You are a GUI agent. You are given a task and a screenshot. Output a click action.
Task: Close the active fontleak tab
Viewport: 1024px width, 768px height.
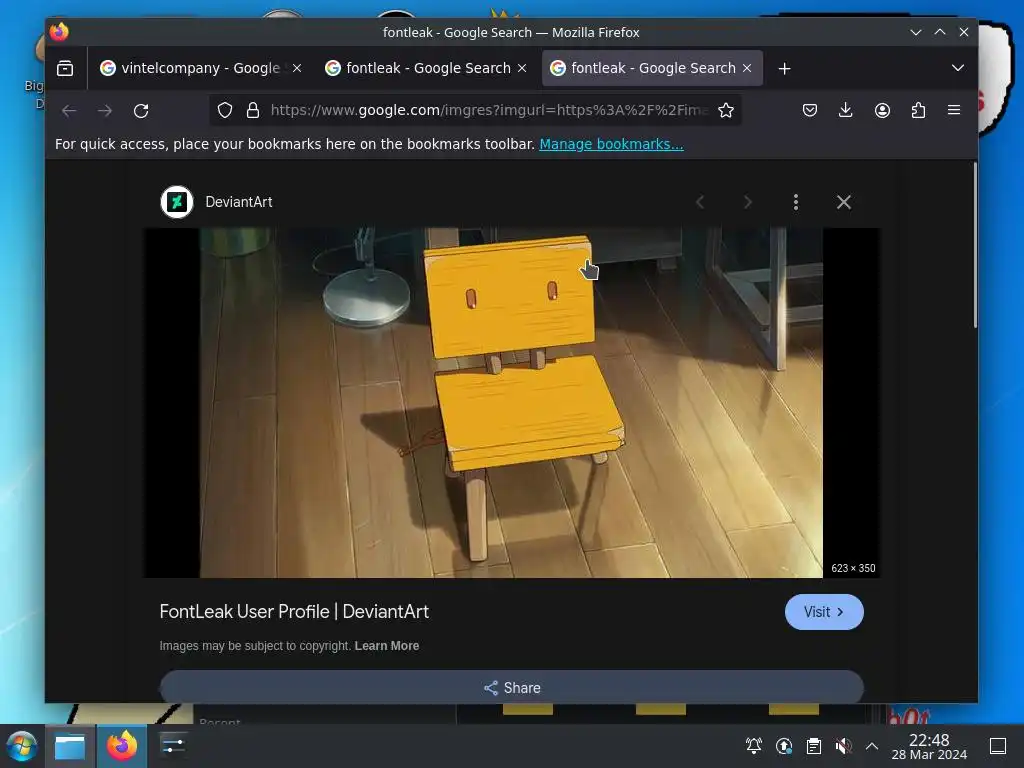pos(747,68)
